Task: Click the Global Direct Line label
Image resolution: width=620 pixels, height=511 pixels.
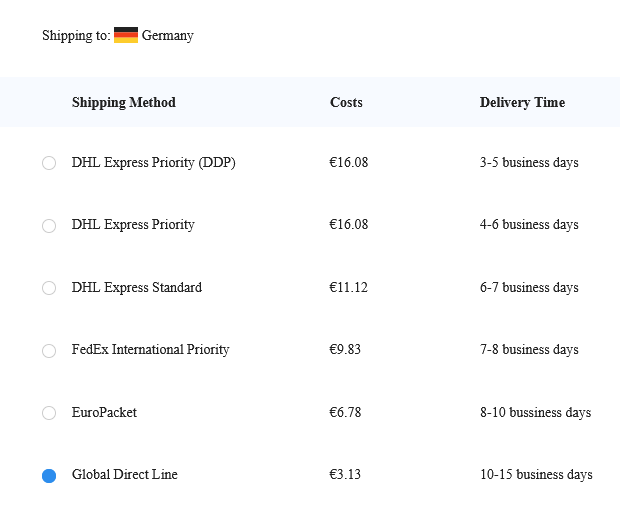Action: (125, 474)
